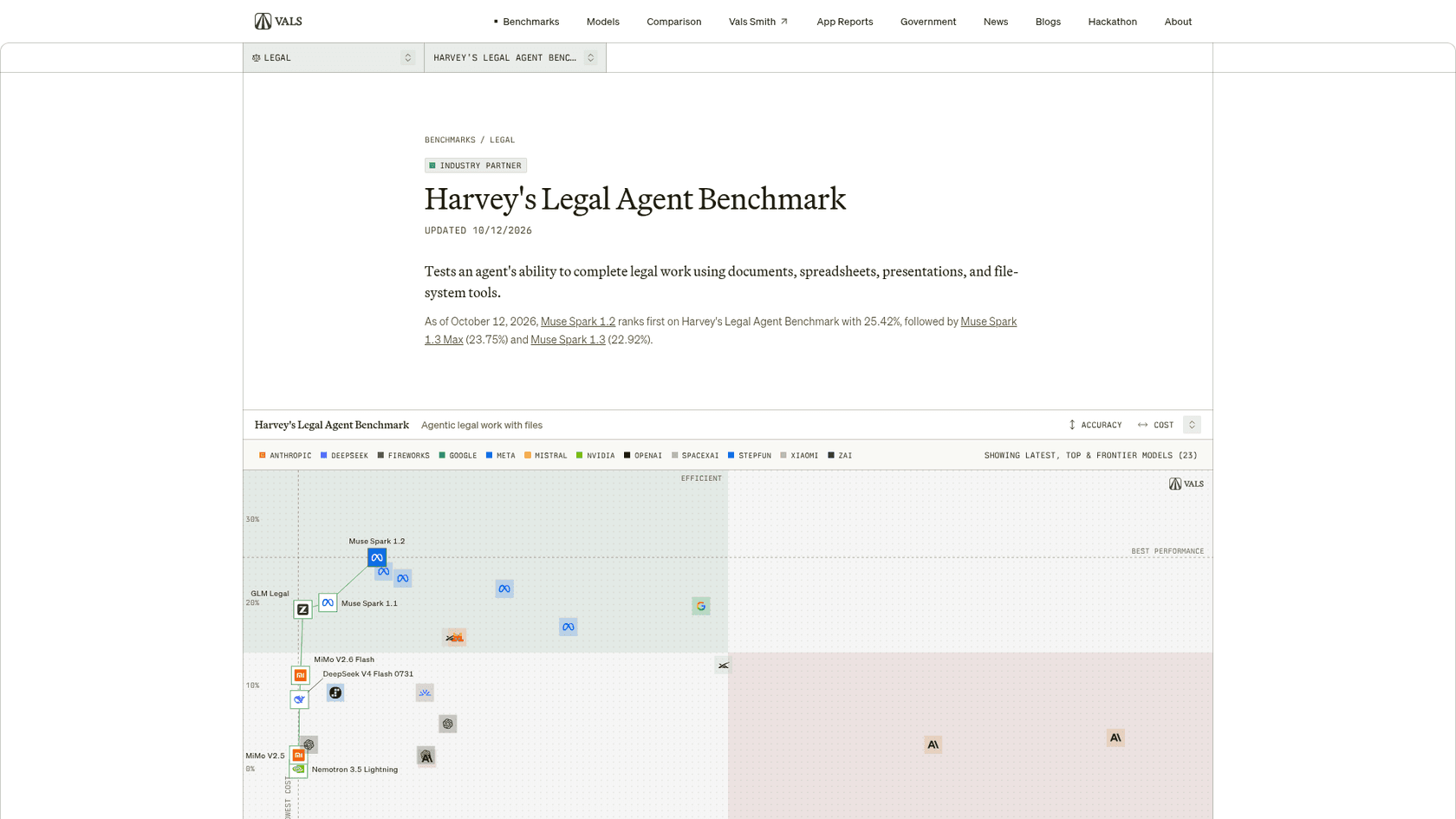The width and height of the screenshot is (1456, 819).
Task: Go to Government in the navigation
Action: tap(928, 22)
